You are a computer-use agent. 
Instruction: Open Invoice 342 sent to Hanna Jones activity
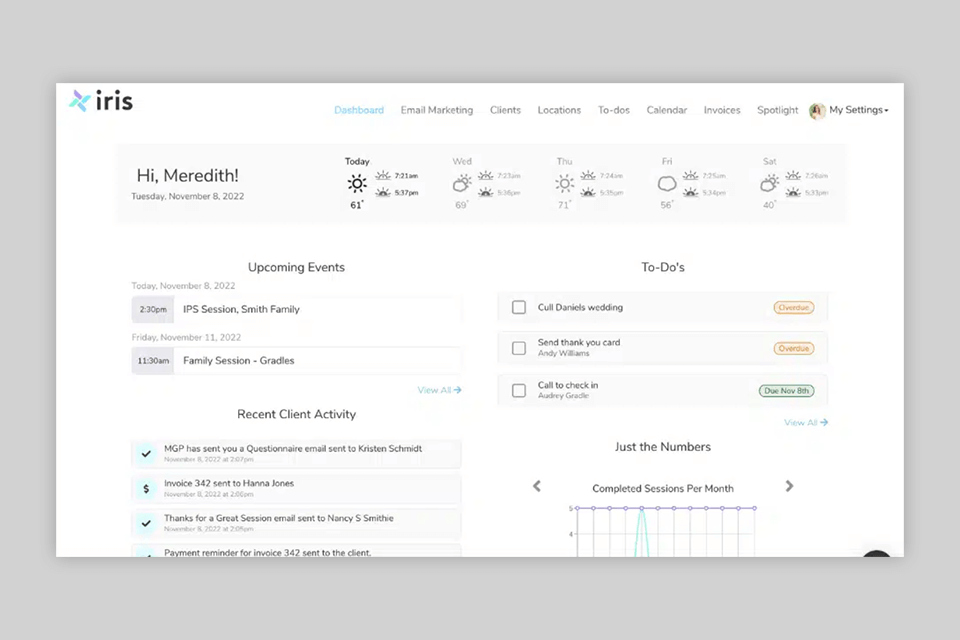[x=296, y=489]
